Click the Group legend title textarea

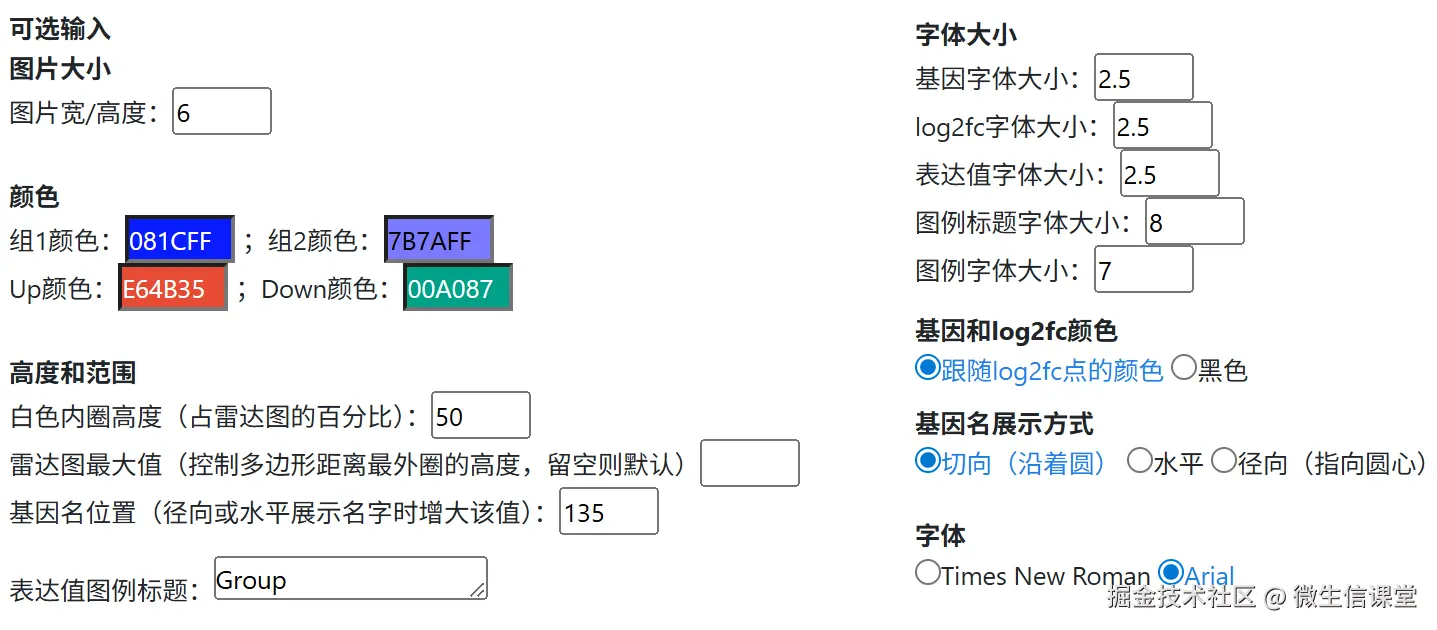tap(349, 578)
